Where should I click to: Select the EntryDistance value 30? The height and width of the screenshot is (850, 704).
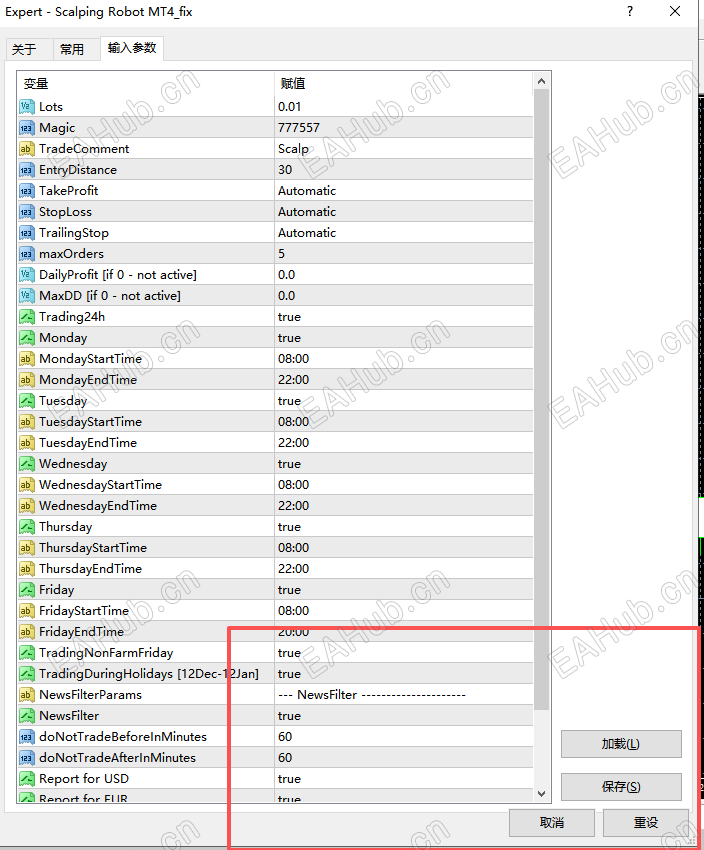point(285,170)
